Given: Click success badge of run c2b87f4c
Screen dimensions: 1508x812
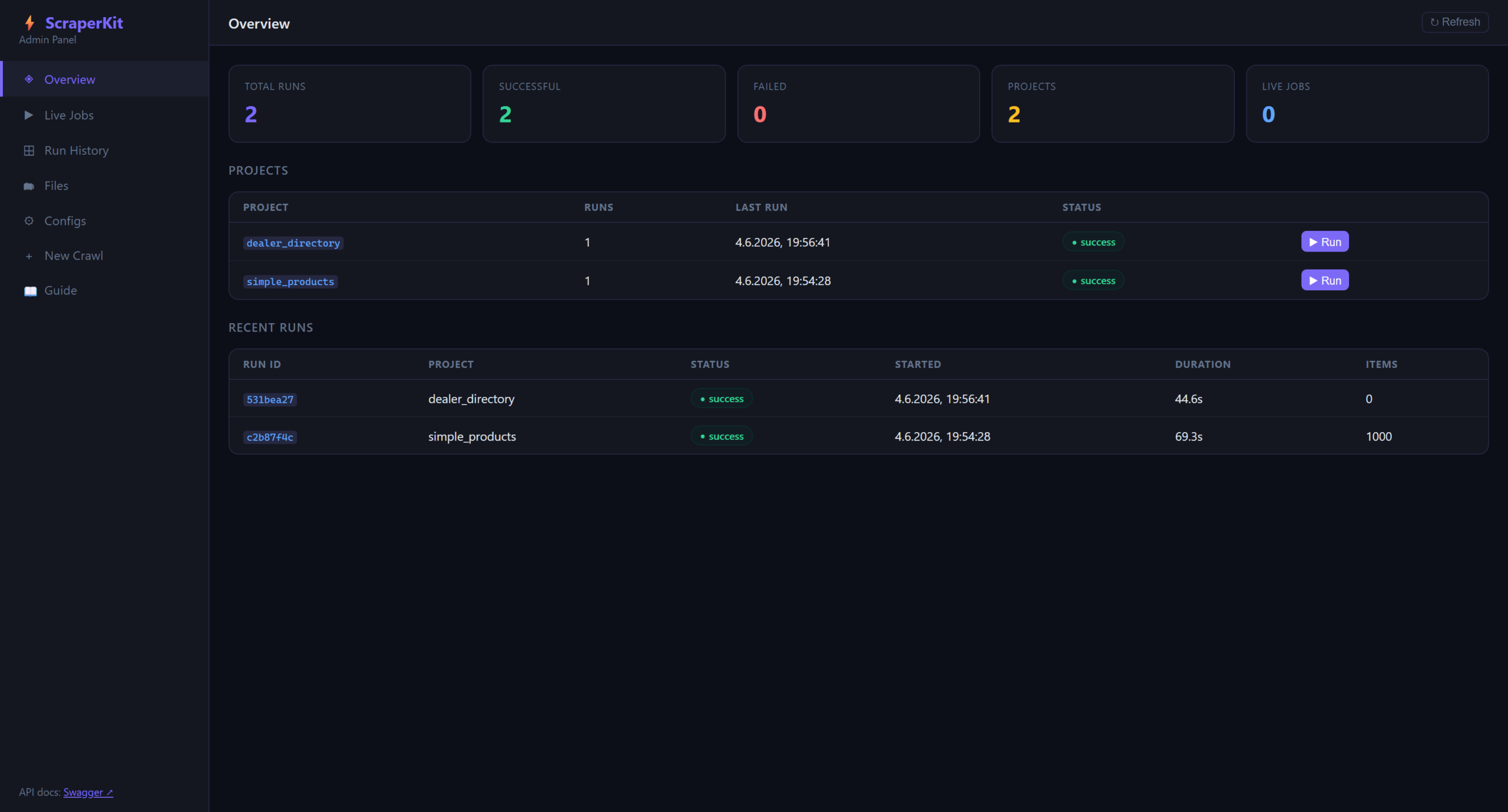Looking at the screenshot, I should [x=722, y=436].
